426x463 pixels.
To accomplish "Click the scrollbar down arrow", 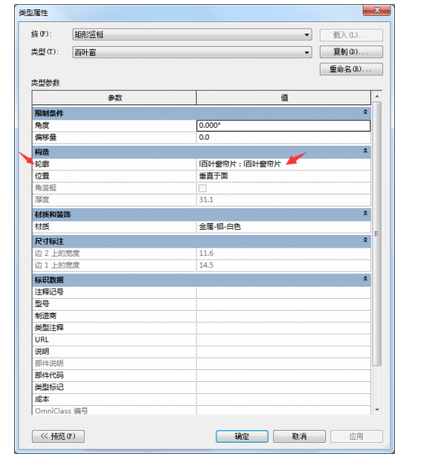I will pyautogui.click(x=377, y=410).
